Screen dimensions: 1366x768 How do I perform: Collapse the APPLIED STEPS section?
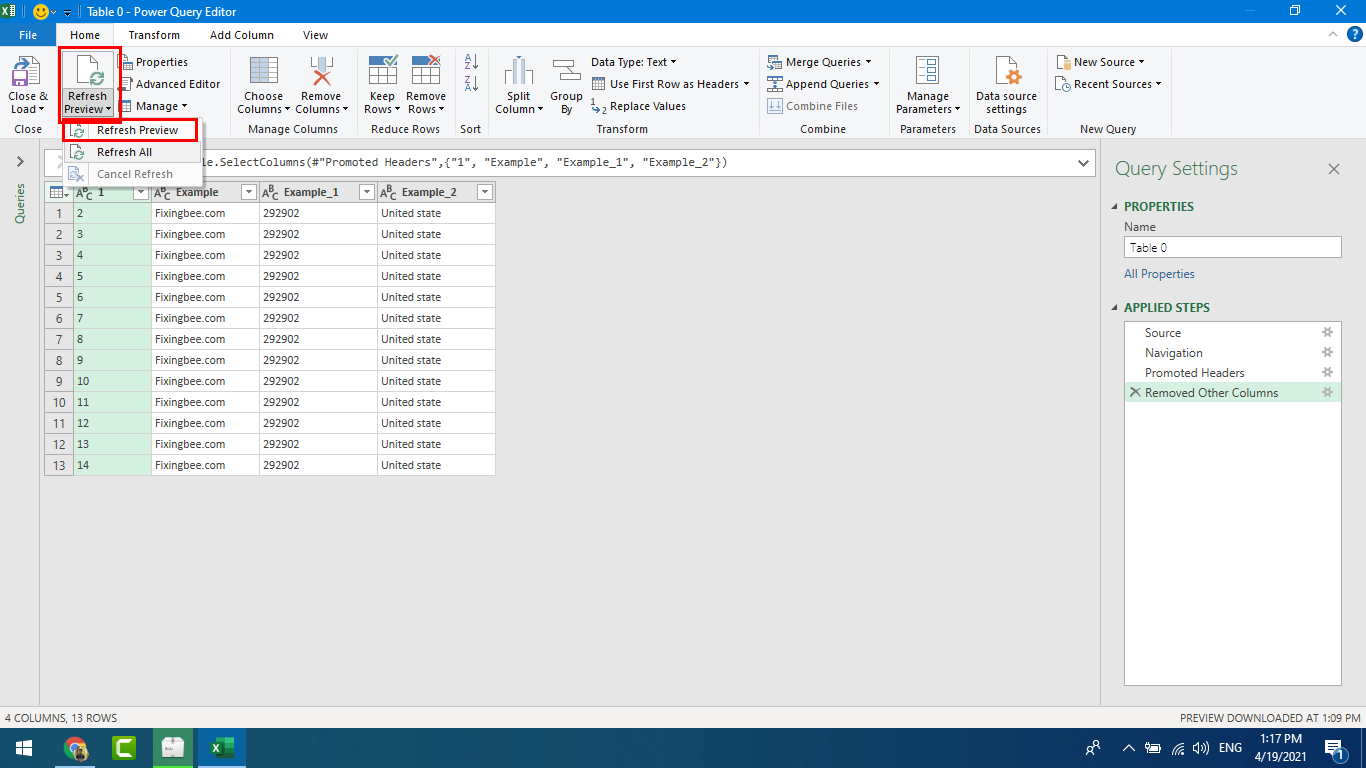click(x=1116, y=308)
